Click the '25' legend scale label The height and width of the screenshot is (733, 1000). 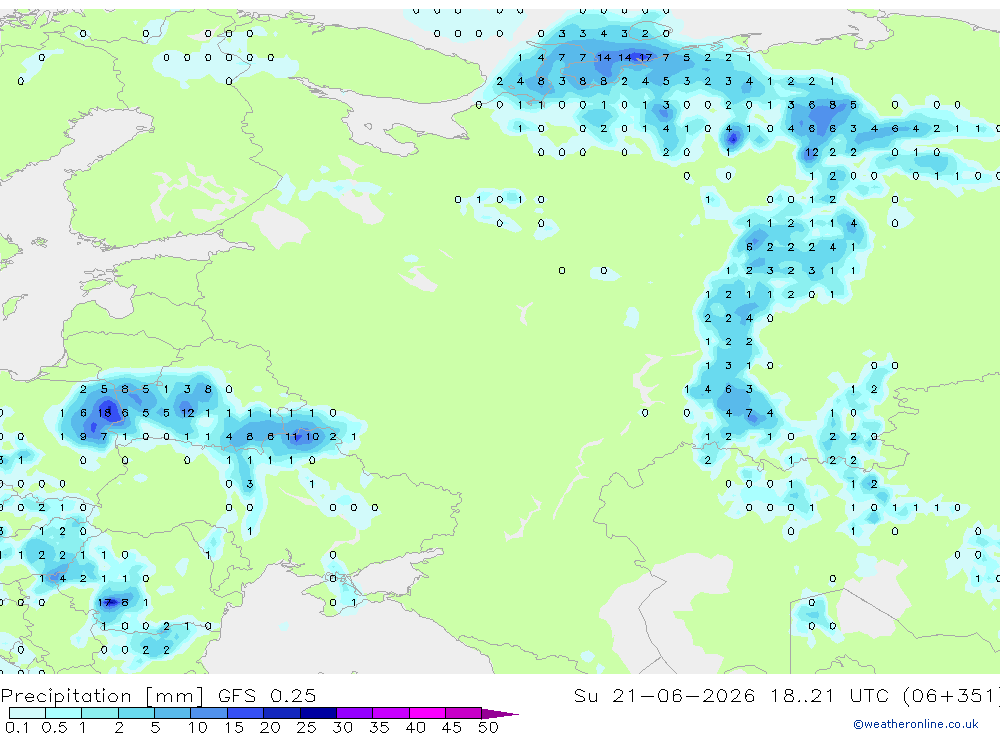click(x=306, y=727)
